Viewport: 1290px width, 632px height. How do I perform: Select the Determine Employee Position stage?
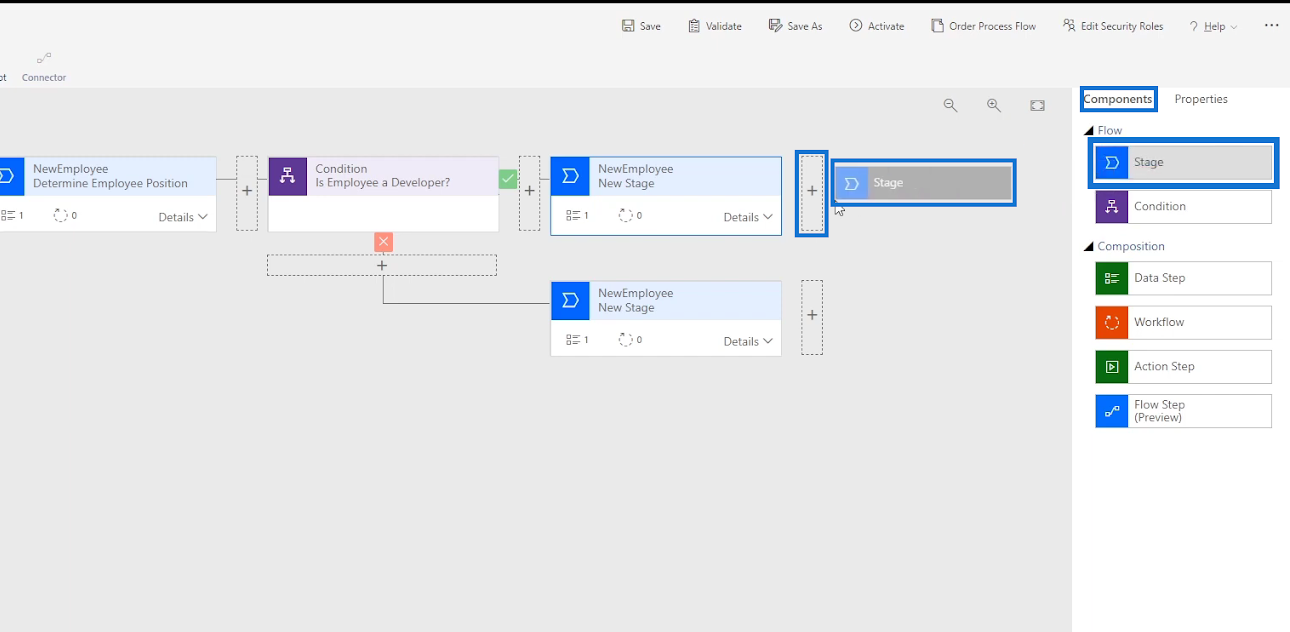108,194
